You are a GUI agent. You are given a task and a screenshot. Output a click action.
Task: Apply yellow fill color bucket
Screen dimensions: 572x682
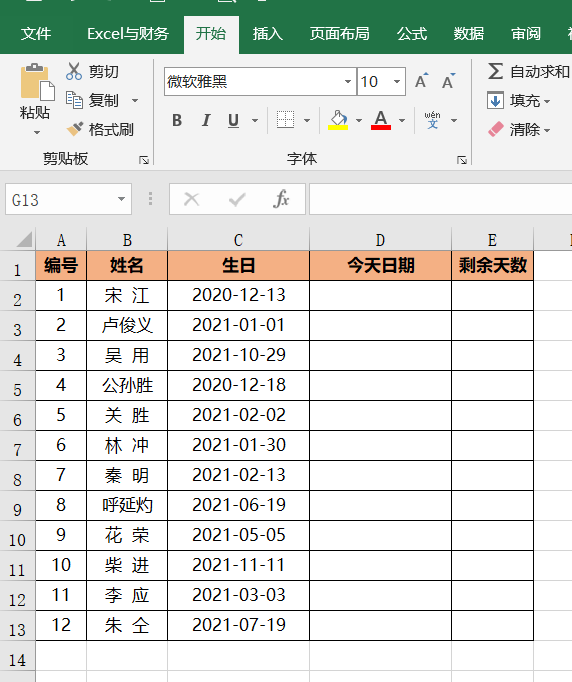pos(338,120)
